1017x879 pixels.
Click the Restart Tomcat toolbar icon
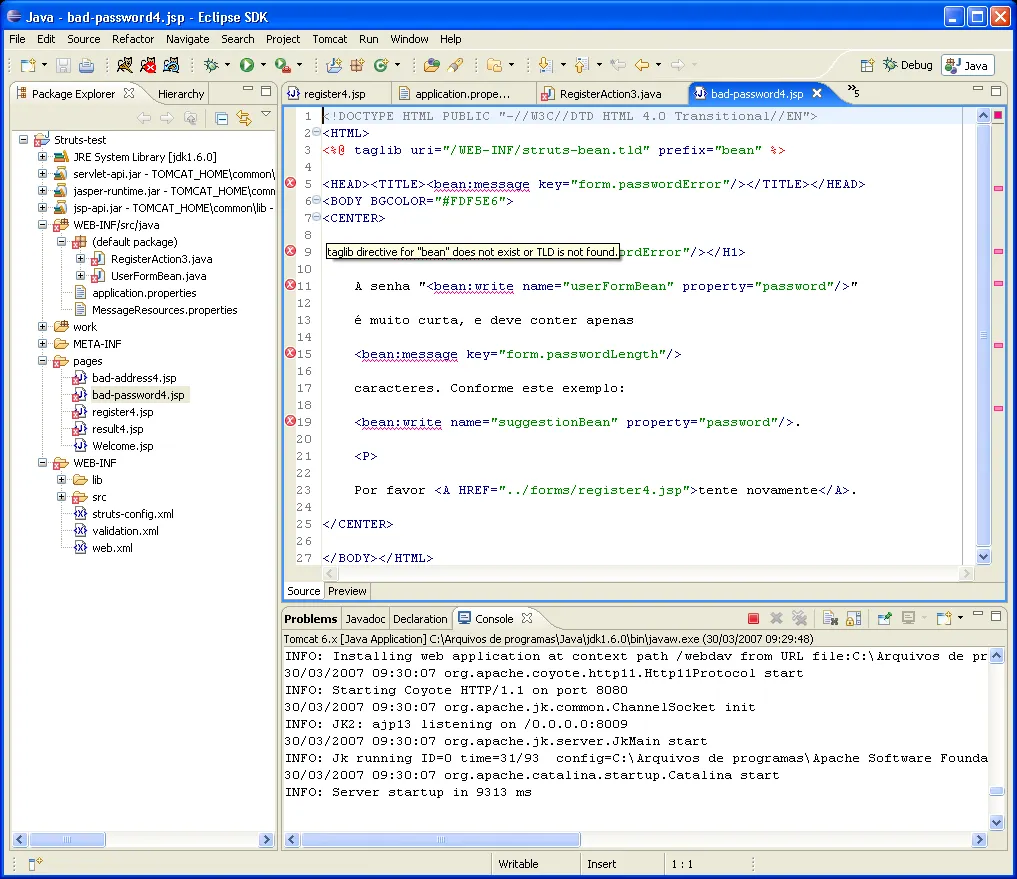[172, 65]
